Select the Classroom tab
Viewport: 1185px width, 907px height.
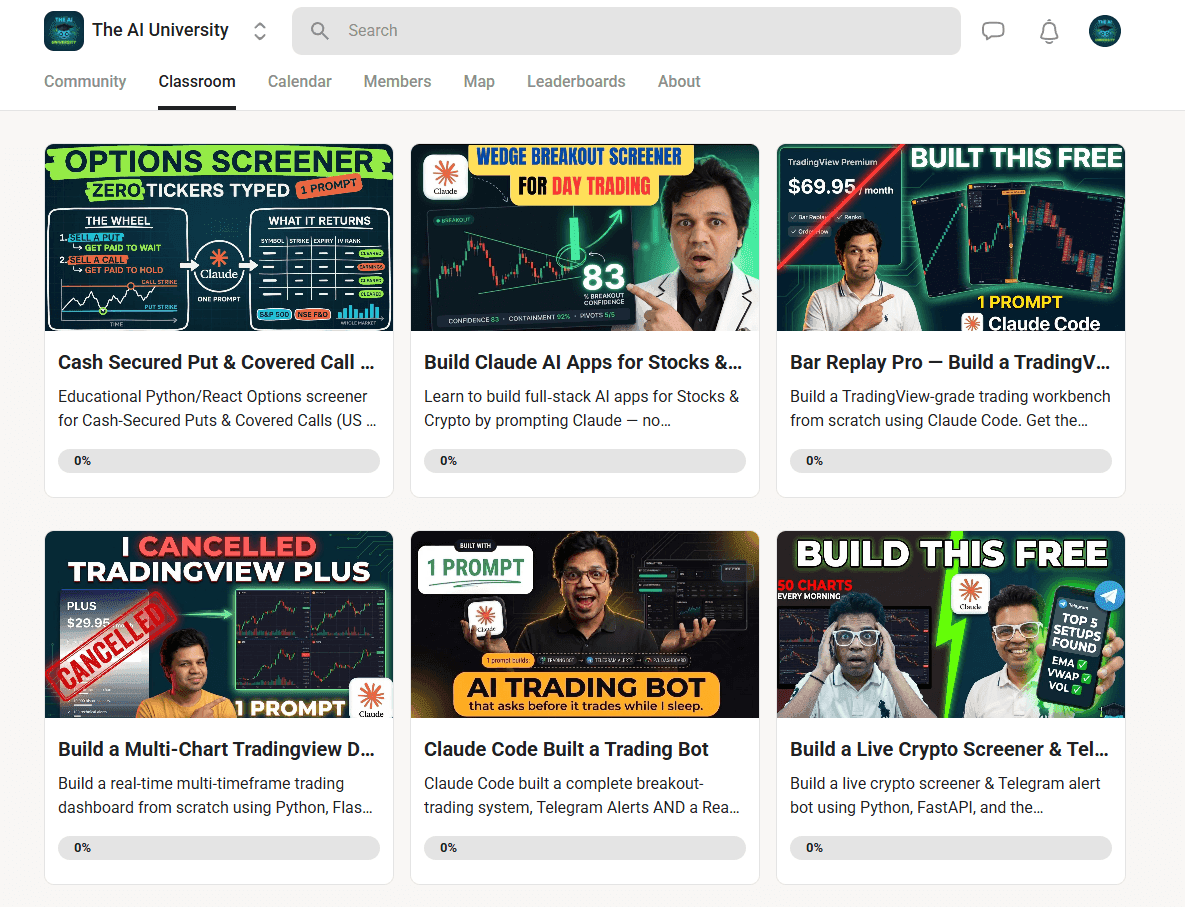pyautogui.click(x=196, y=82)
